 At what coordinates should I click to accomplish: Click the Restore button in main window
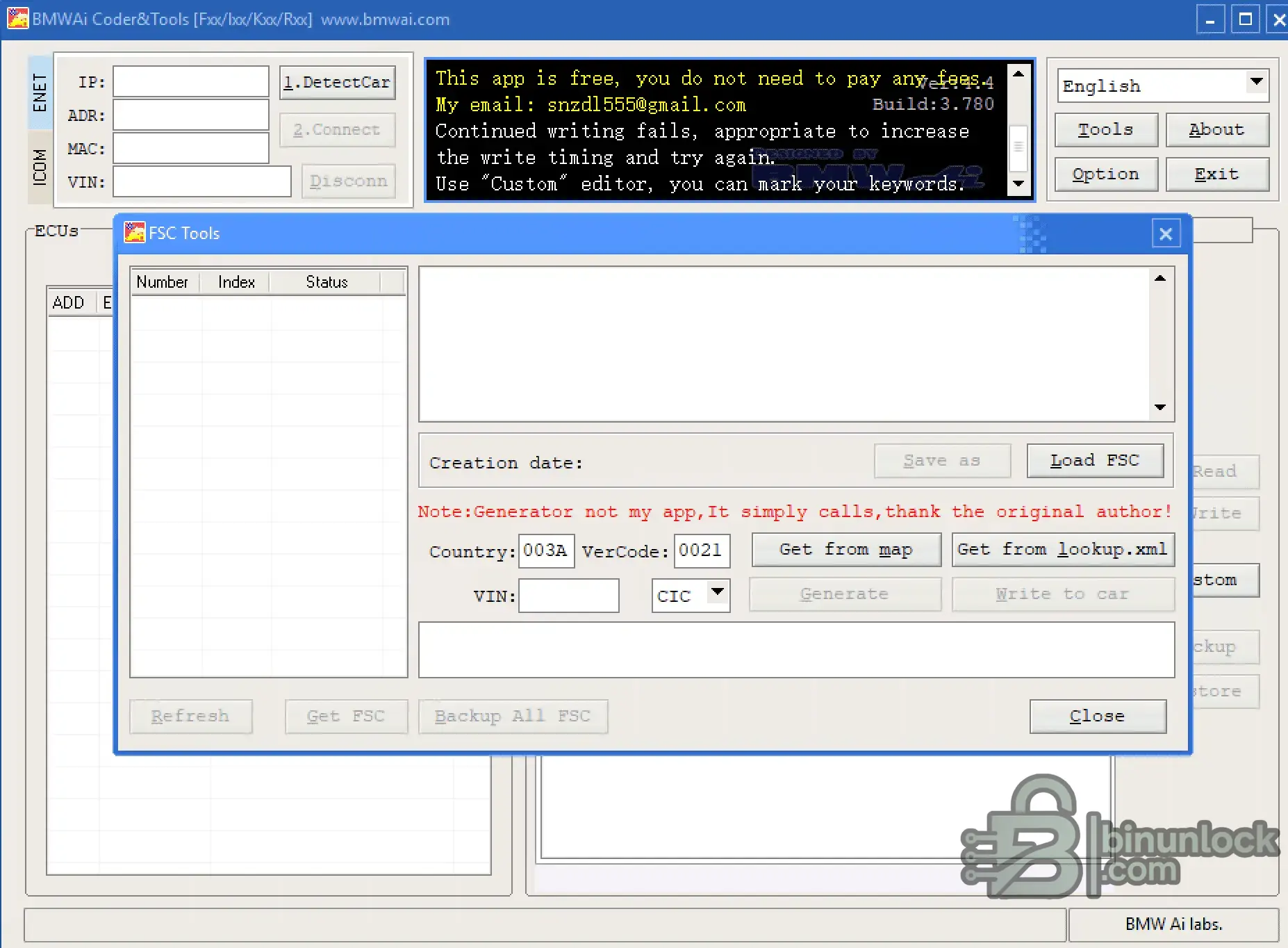click(x=1225, y=692)
